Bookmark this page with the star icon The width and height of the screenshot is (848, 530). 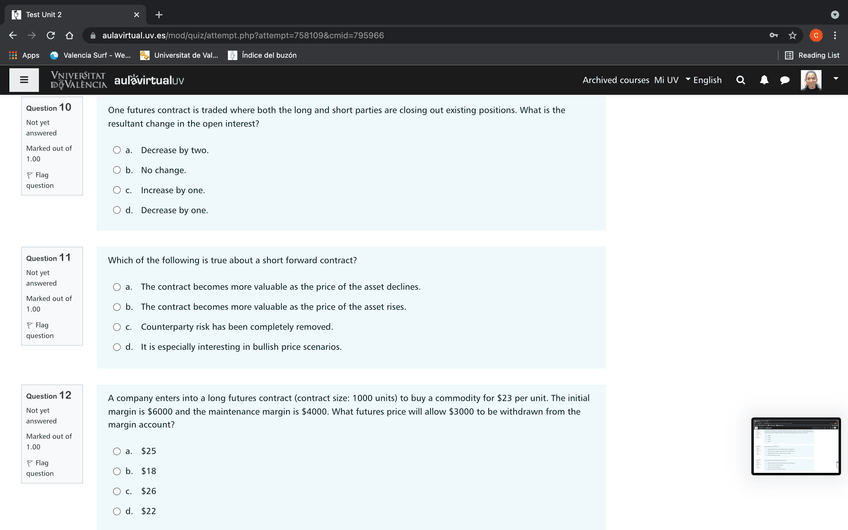pyautogui.click(x=793, y=35)
